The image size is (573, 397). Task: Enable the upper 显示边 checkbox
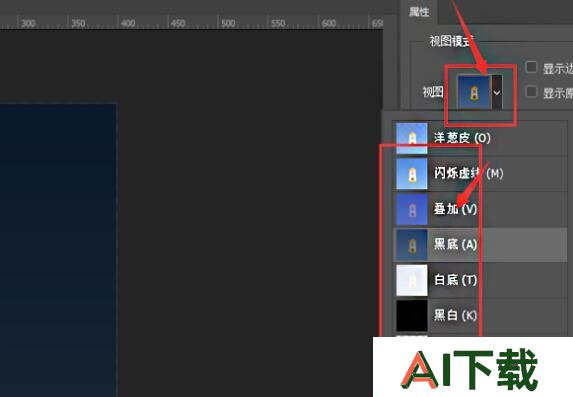pos(531,67)
